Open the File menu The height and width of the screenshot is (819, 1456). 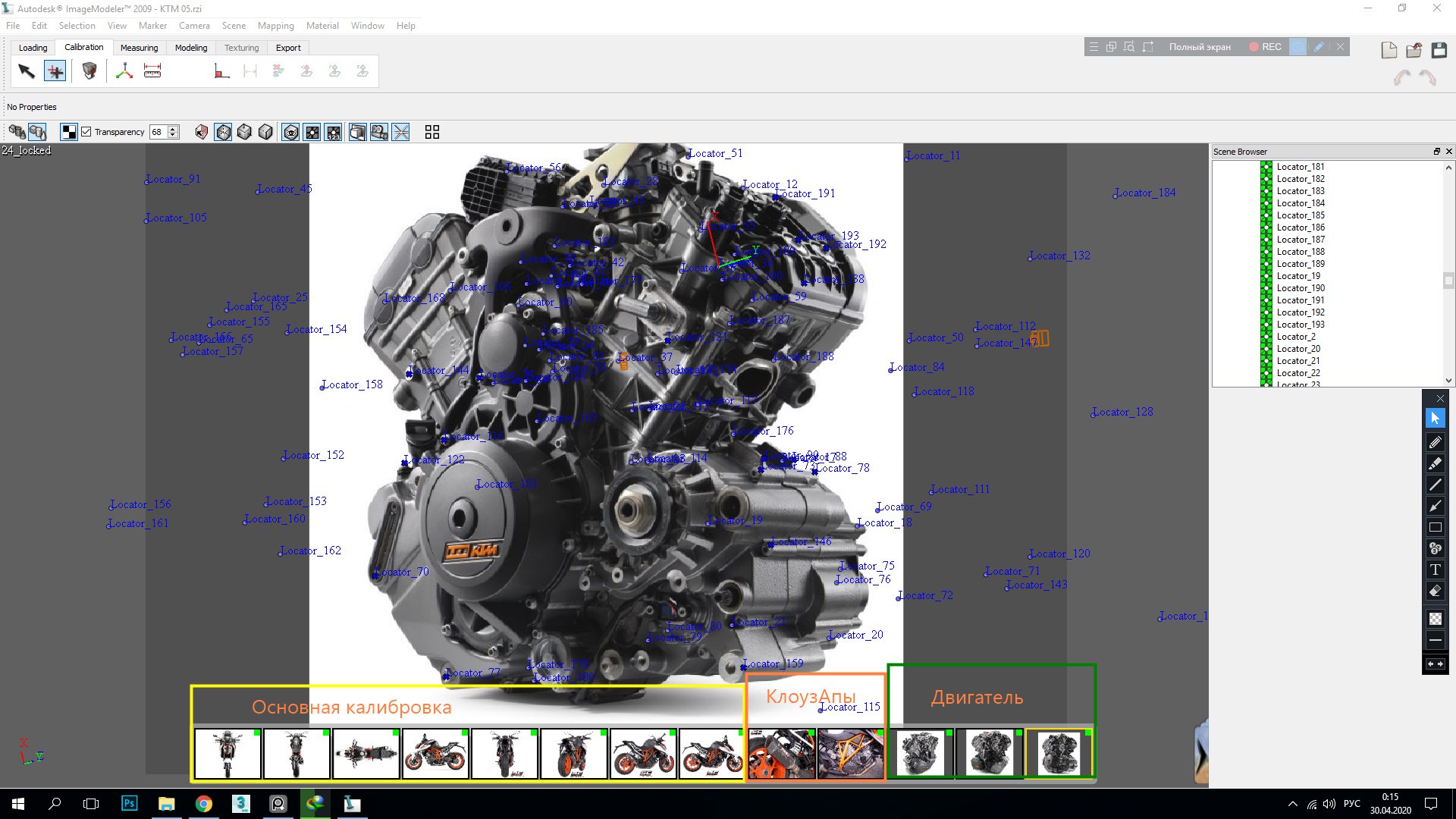tap(13, 26)
